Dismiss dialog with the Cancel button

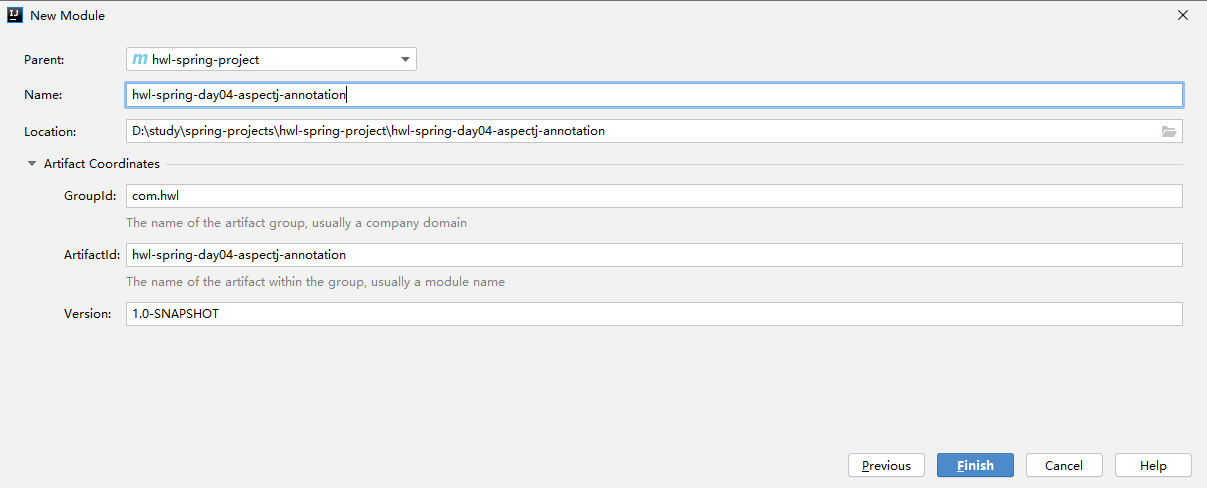click(1064, 465)
